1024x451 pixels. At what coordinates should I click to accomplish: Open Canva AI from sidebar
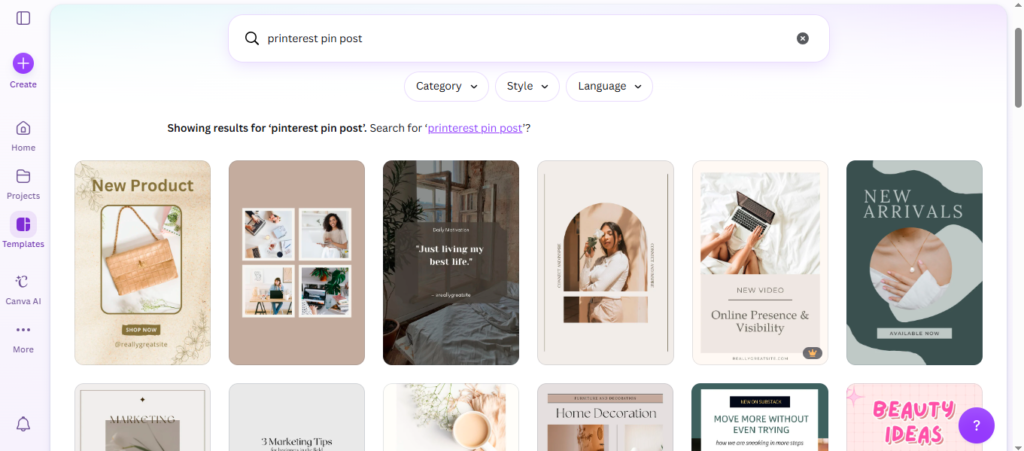click(23, 289)
